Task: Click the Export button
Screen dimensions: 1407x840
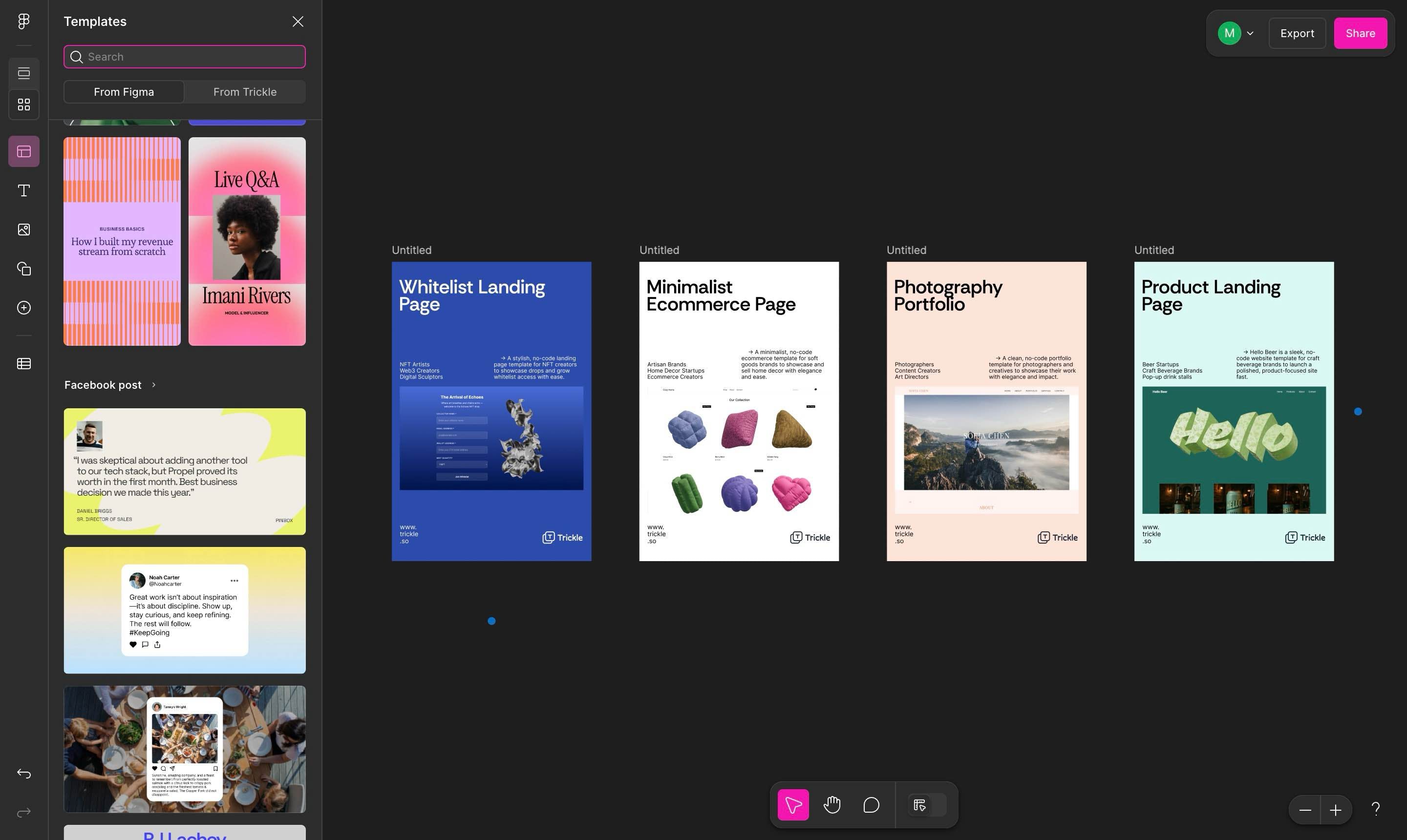Action: pyautogui.click(x=1297, y=33)
